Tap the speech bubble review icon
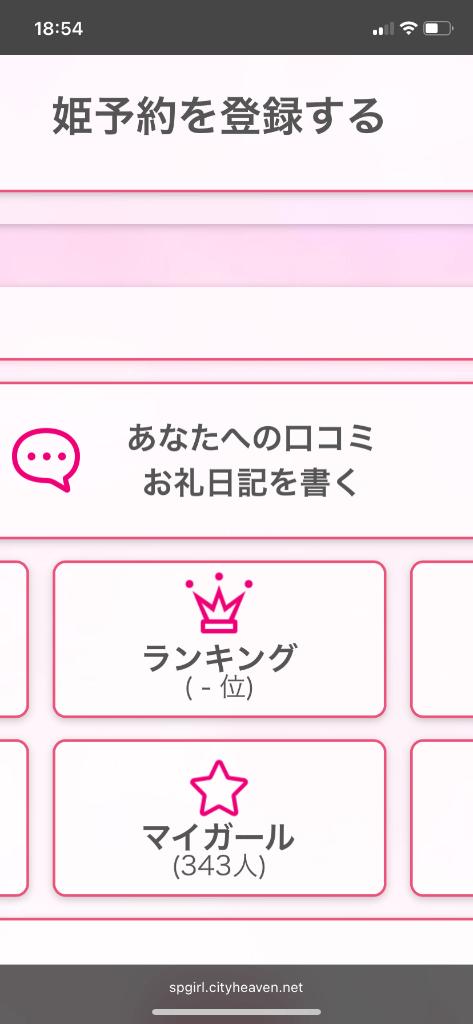 coord(46,460)
